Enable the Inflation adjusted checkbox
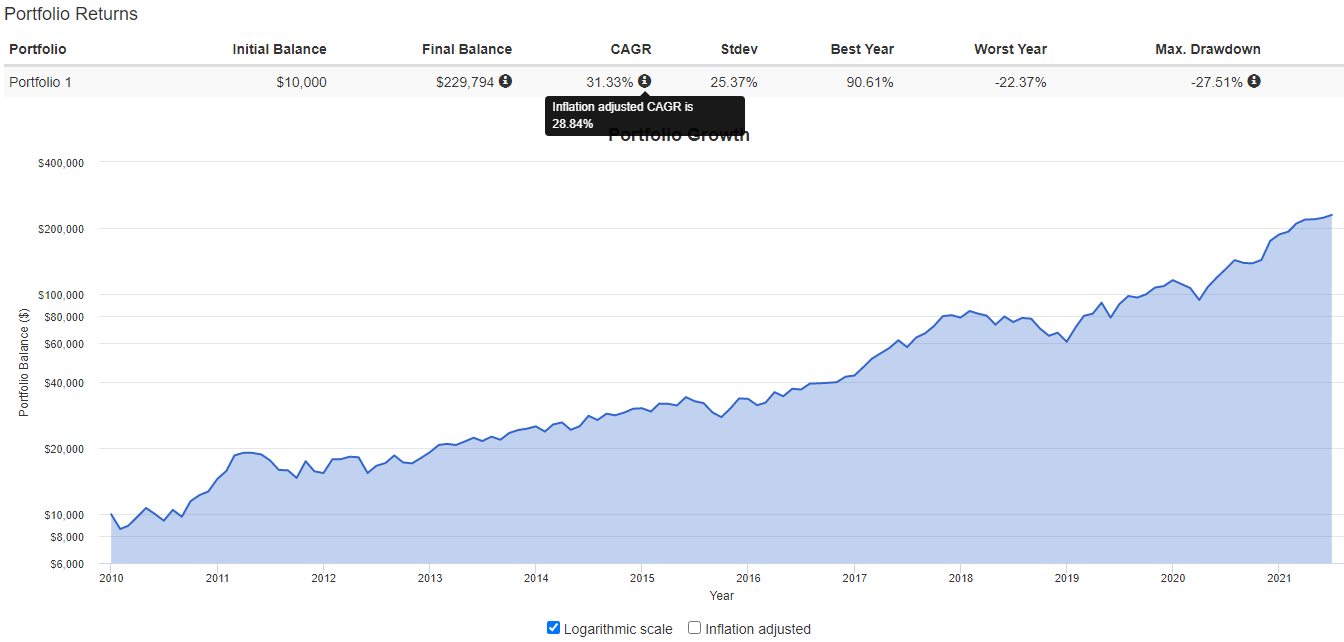The image size is (1344, 642). coord(695,628)
